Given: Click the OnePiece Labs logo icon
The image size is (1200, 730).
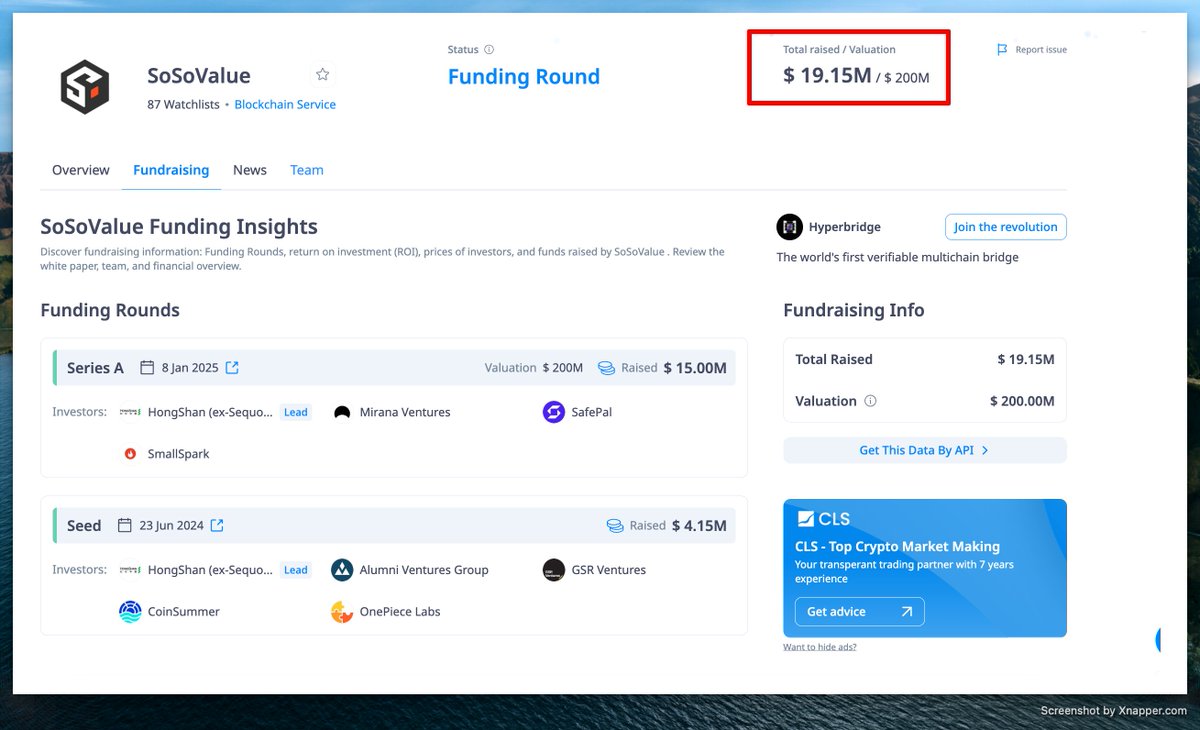Looking at the screenshot, I should click(x=342, y=611).
